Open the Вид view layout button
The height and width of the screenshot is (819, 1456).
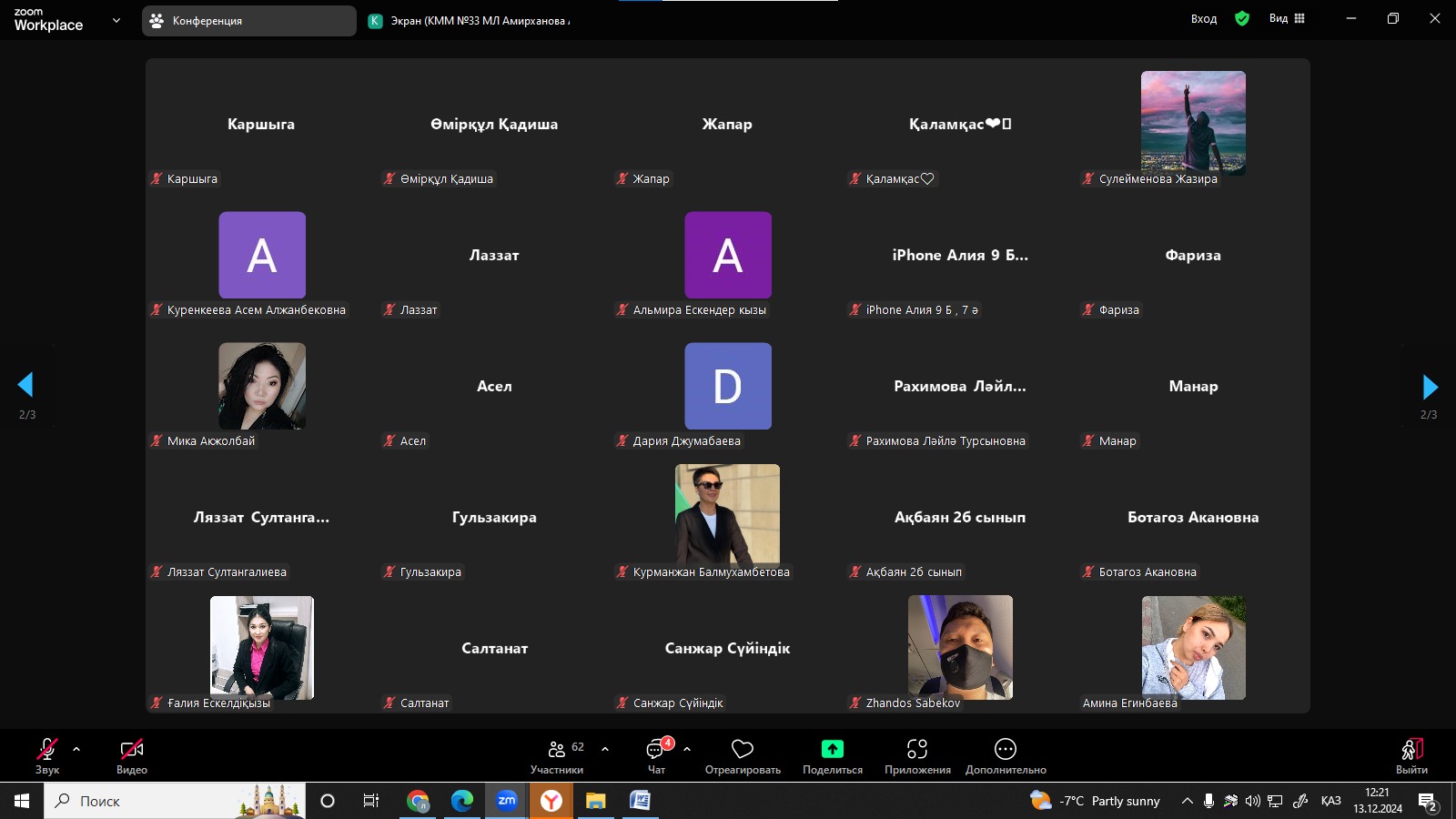coord(1287,18)
